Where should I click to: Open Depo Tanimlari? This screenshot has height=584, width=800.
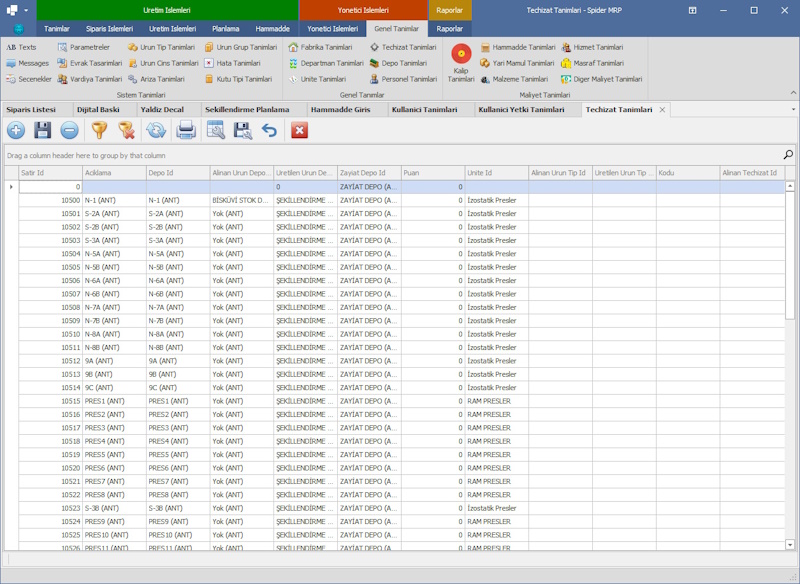398,63
